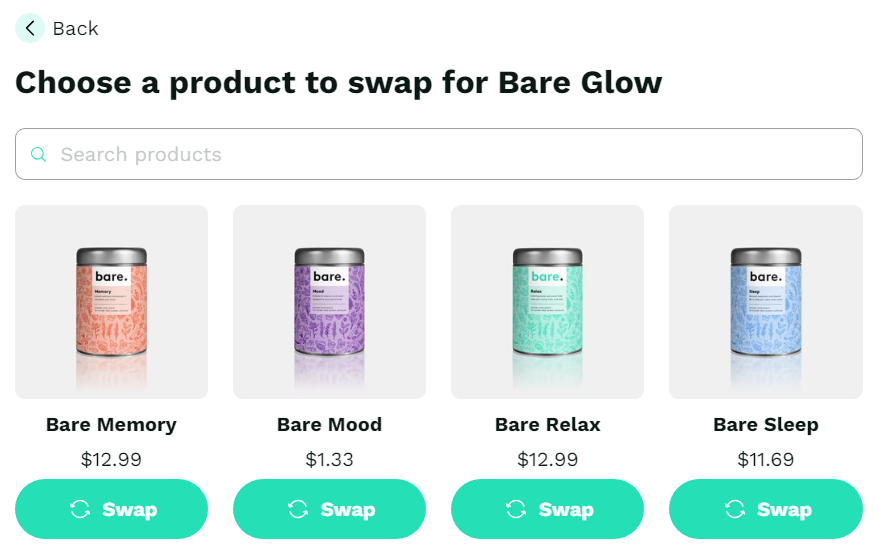Swap Bare Glow for Bare Relax
Viewport: 878px width, 551px height.
547,509
